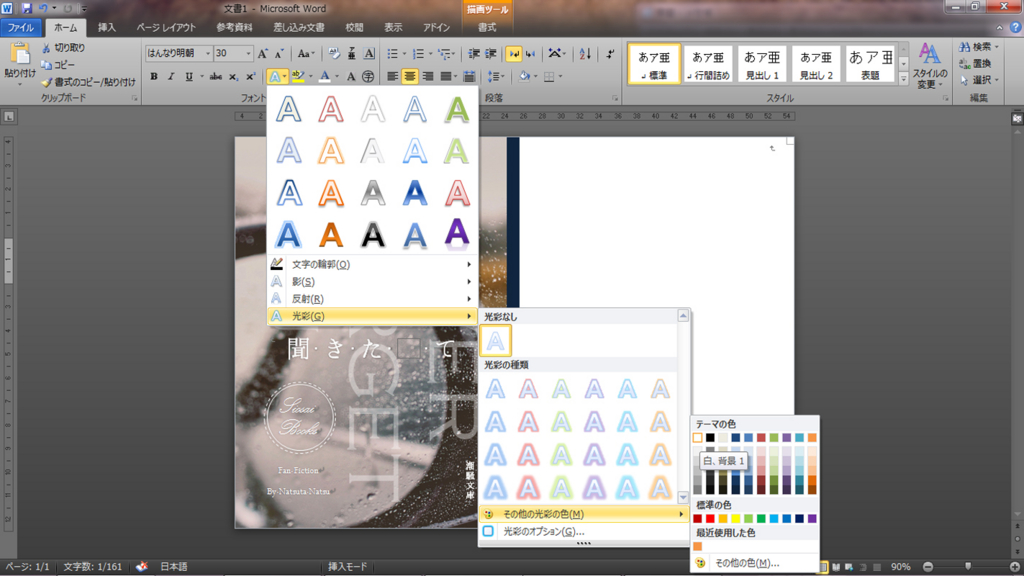
Task: Toggle subscript formatting
Action: pyautogui.click(x=233, y=76)
